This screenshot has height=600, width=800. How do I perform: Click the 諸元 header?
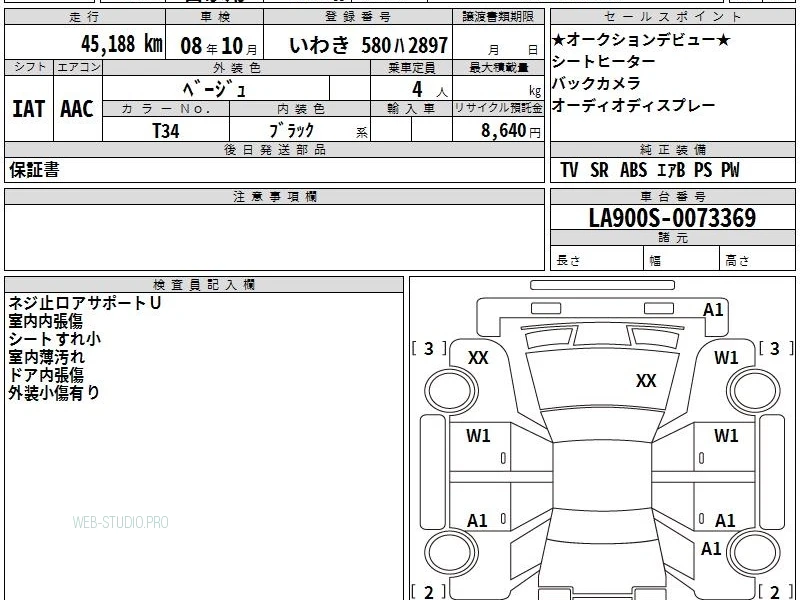pos(672,238)
